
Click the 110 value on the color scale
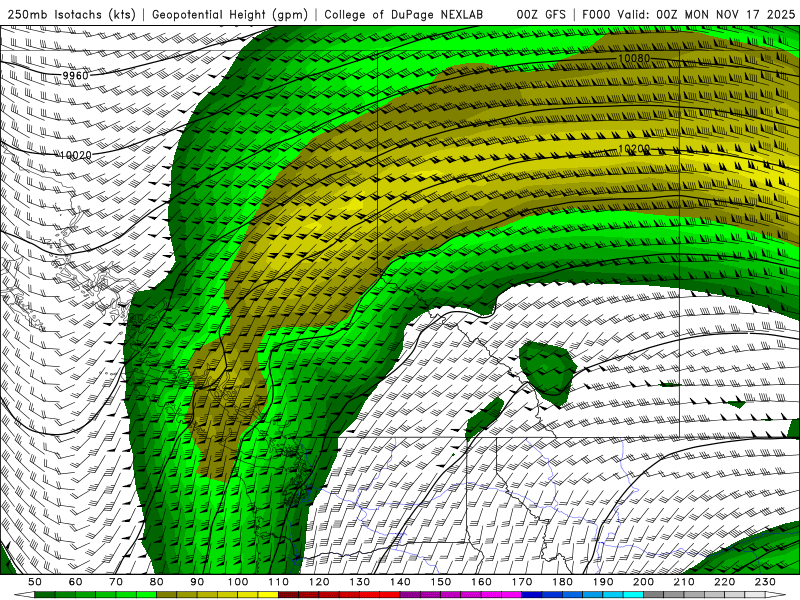pyautogui.click(x=279, y=582)
